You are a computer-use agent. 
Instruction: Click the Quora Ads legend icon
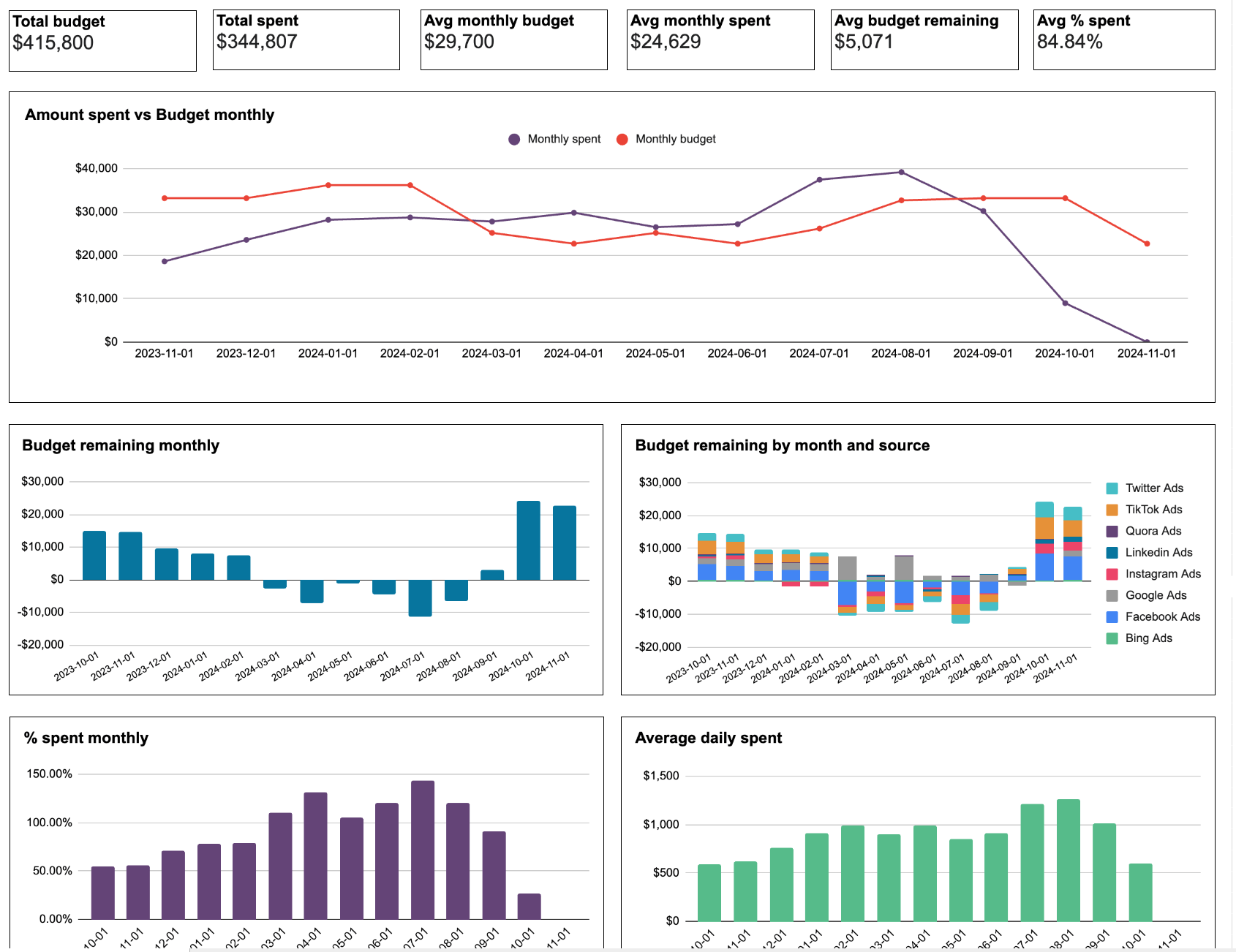click(x=1112, y=531)
